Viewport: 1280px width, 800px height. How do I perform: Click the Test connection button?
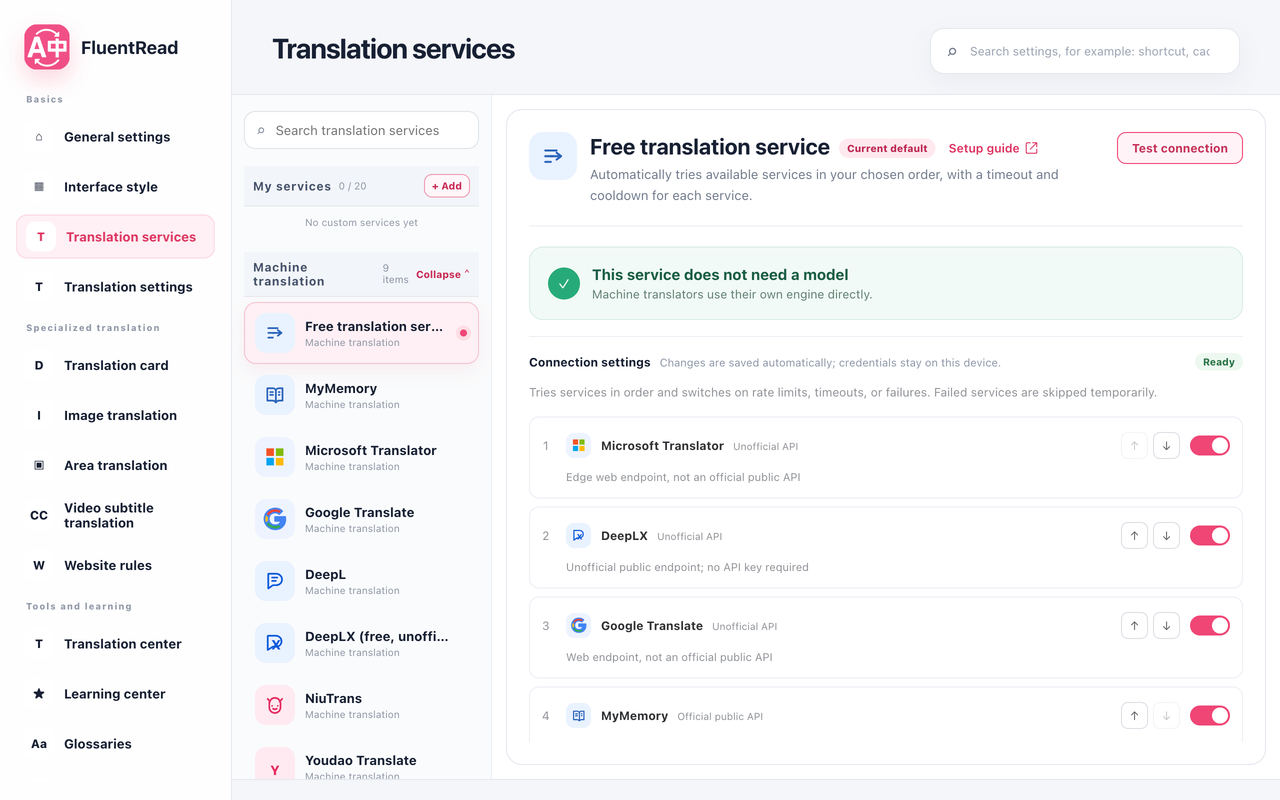(1180, 148)
